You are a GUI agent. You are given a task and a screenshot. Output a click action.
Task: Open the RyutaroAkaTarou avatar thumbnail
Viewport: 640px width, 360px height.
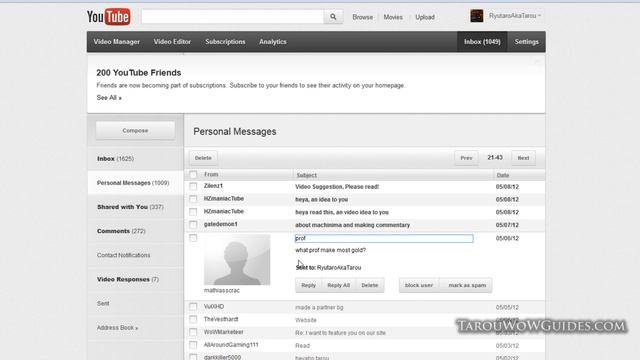point(476,16)
